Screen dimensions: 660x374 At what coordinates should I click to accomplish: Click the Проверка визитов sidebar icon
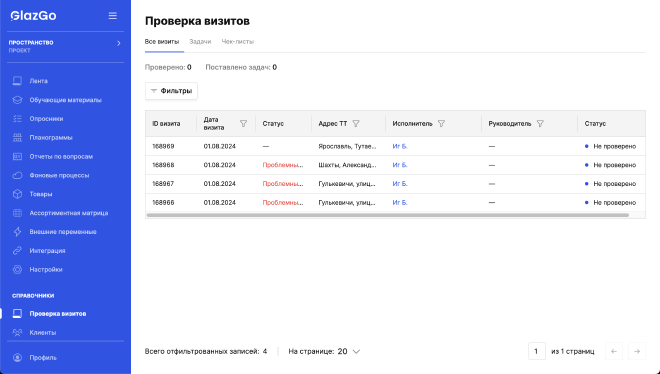tap(17, 313)
